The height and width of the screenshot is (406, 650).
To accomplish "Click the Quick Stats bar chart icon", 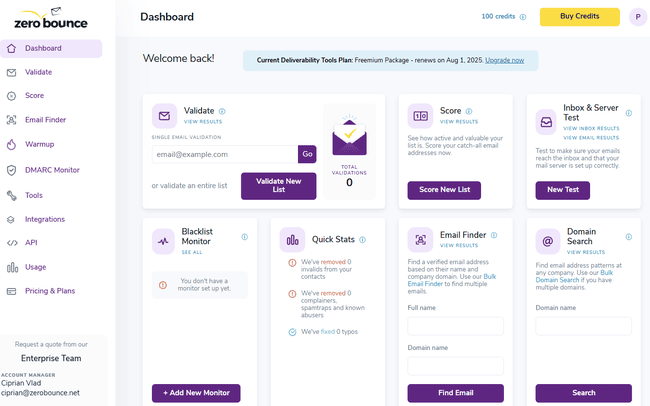I will click(293, 240).
